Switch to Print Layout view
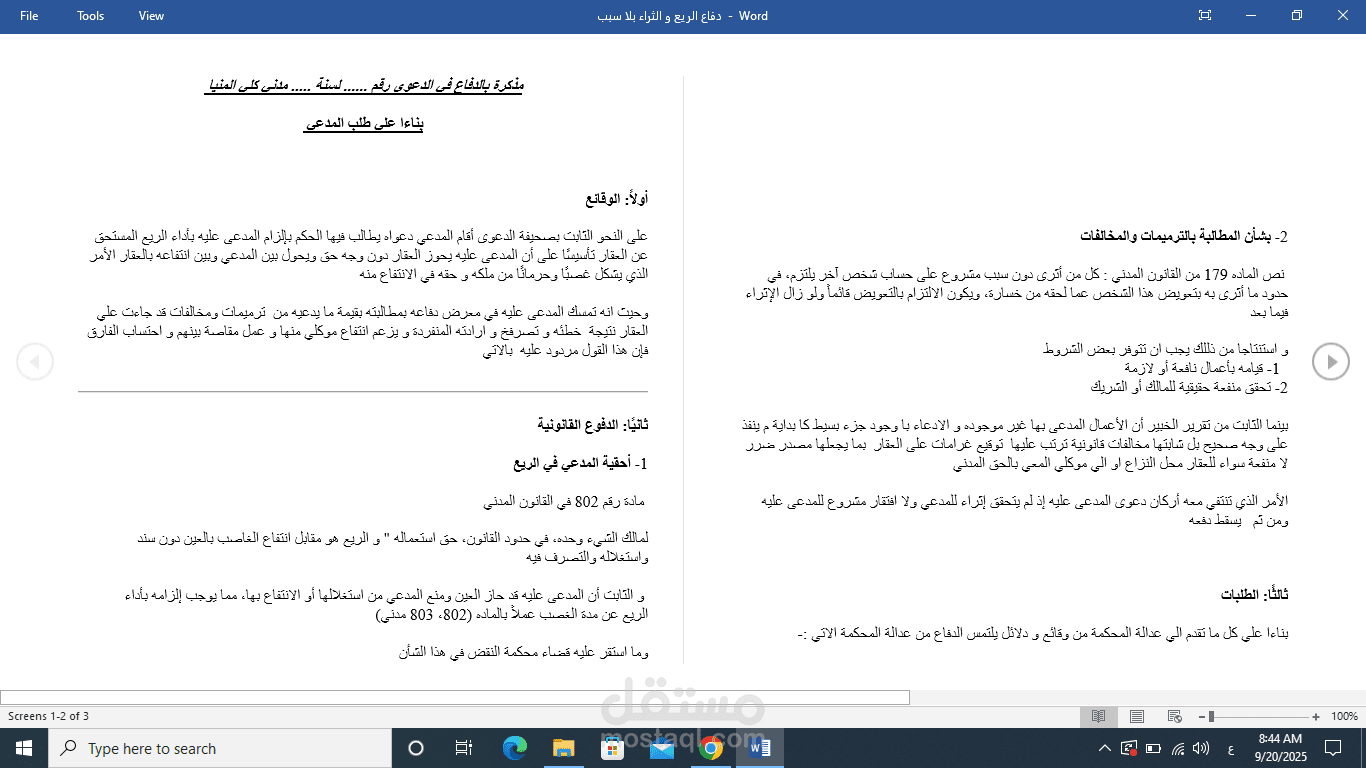The image size is (1366, 768). point(1136,716)
